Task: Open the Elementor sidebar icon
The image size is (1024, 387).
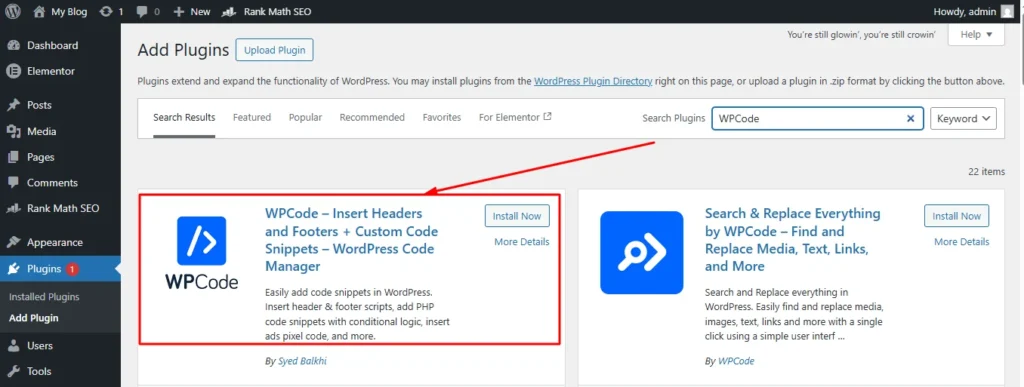Action: click(13, 71)
